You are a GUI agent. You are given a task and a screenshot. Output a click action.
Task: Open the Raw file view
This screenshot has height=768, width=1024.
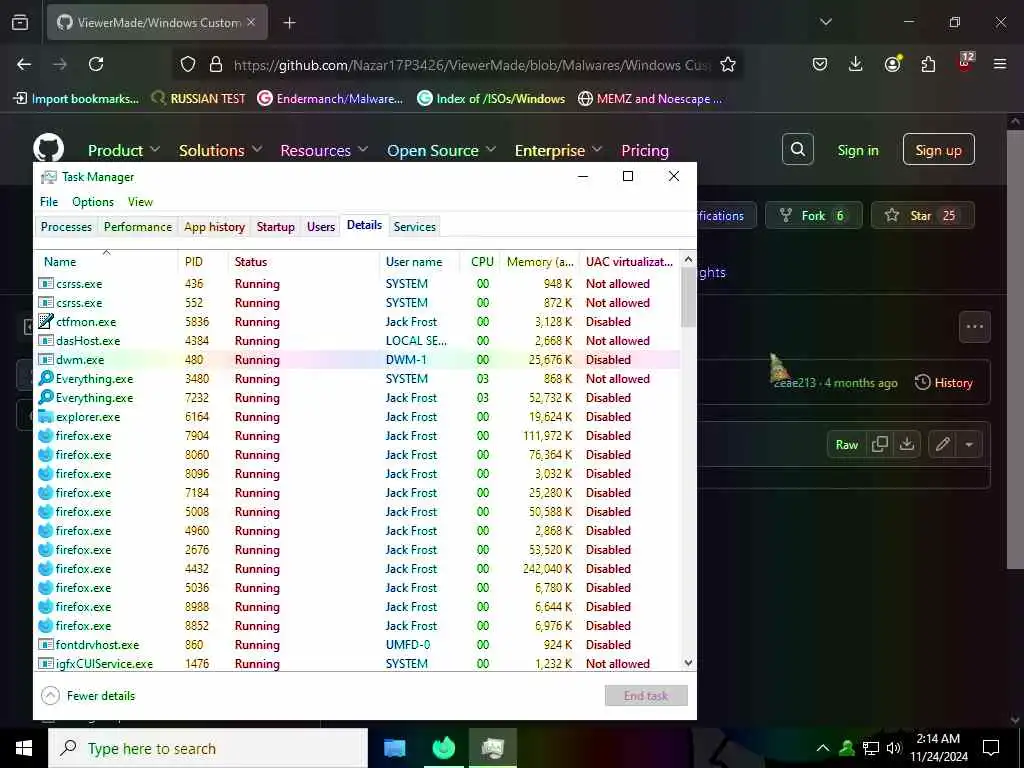pyautogui.click(x=846, y=444)
